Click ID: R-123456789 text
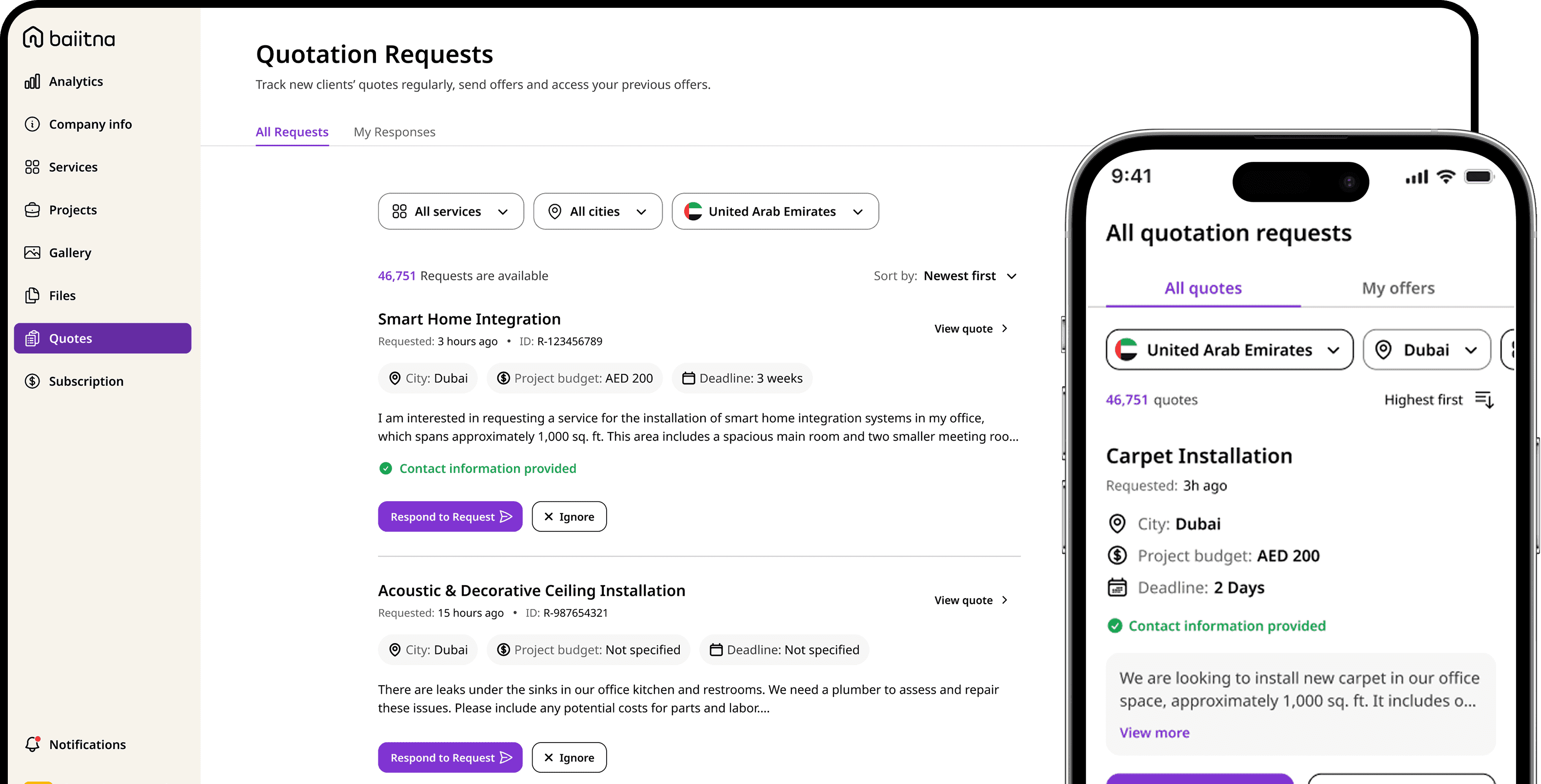This screenshot has height=784, width=1541. pos(560,341)
